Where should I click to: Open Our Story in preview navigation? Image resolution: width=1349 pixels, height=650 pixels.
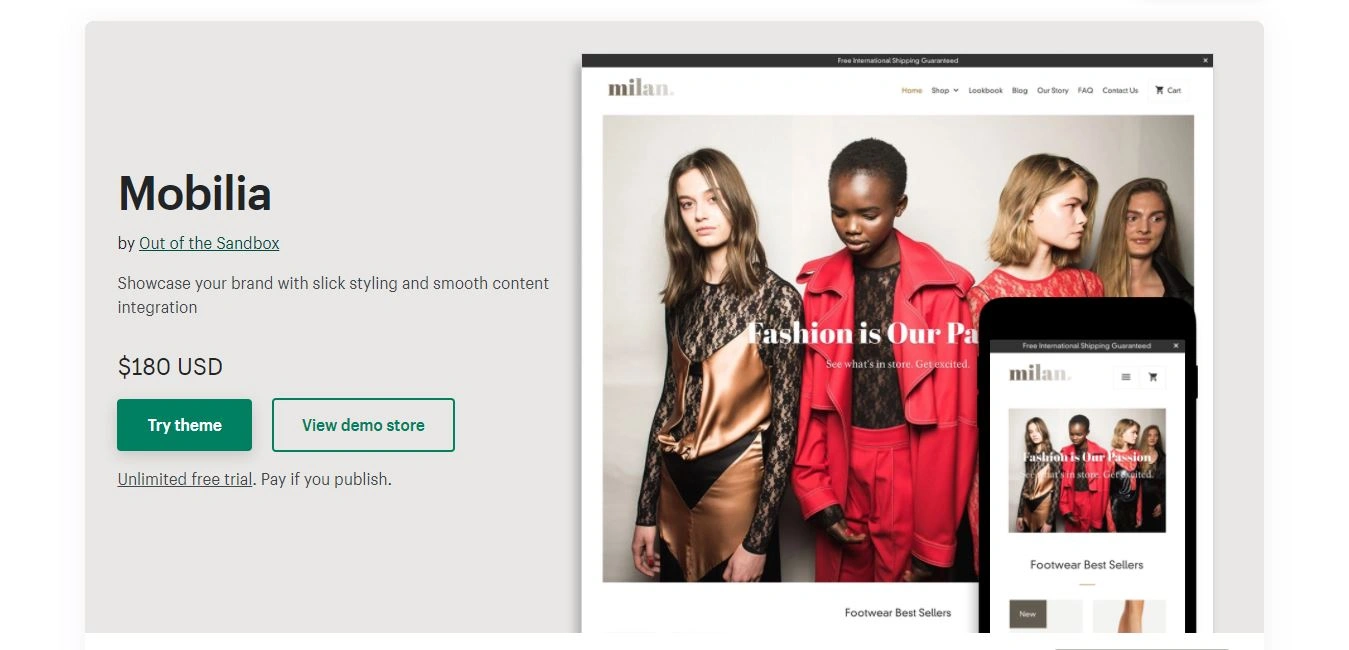(x=1053, y=90)
